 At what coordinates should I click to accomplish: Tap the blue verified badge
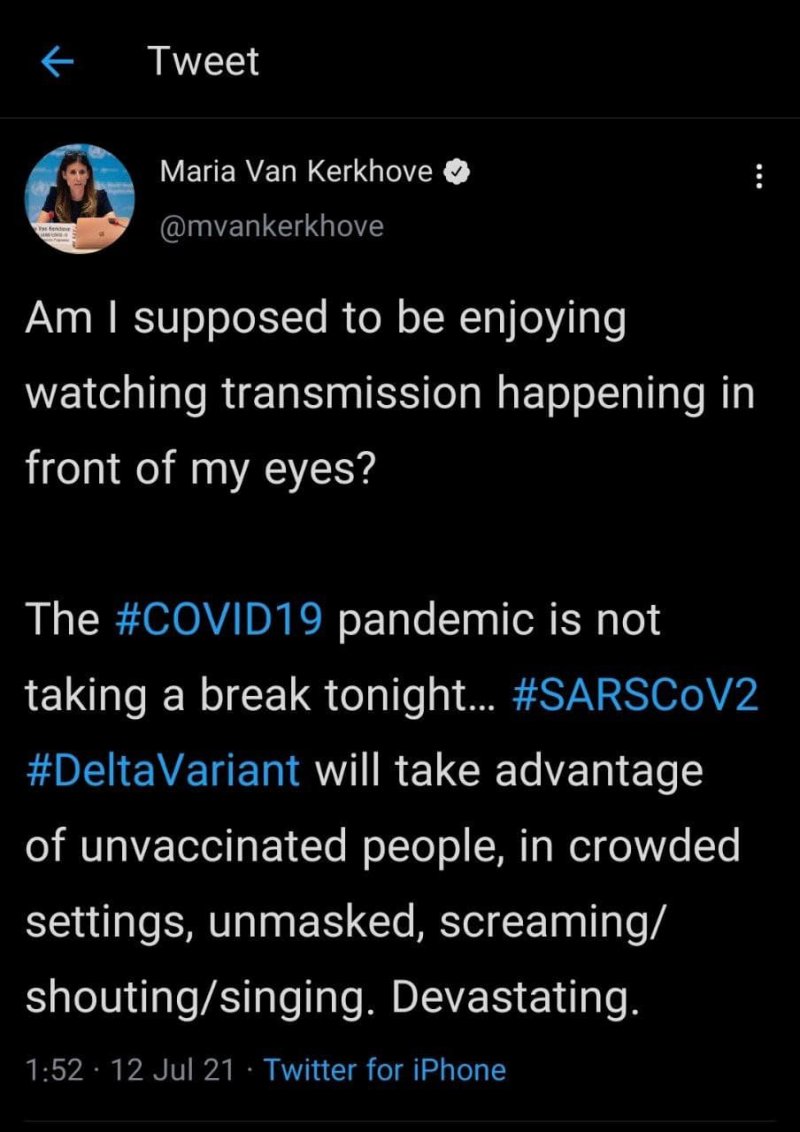click(x=456, y=172)
